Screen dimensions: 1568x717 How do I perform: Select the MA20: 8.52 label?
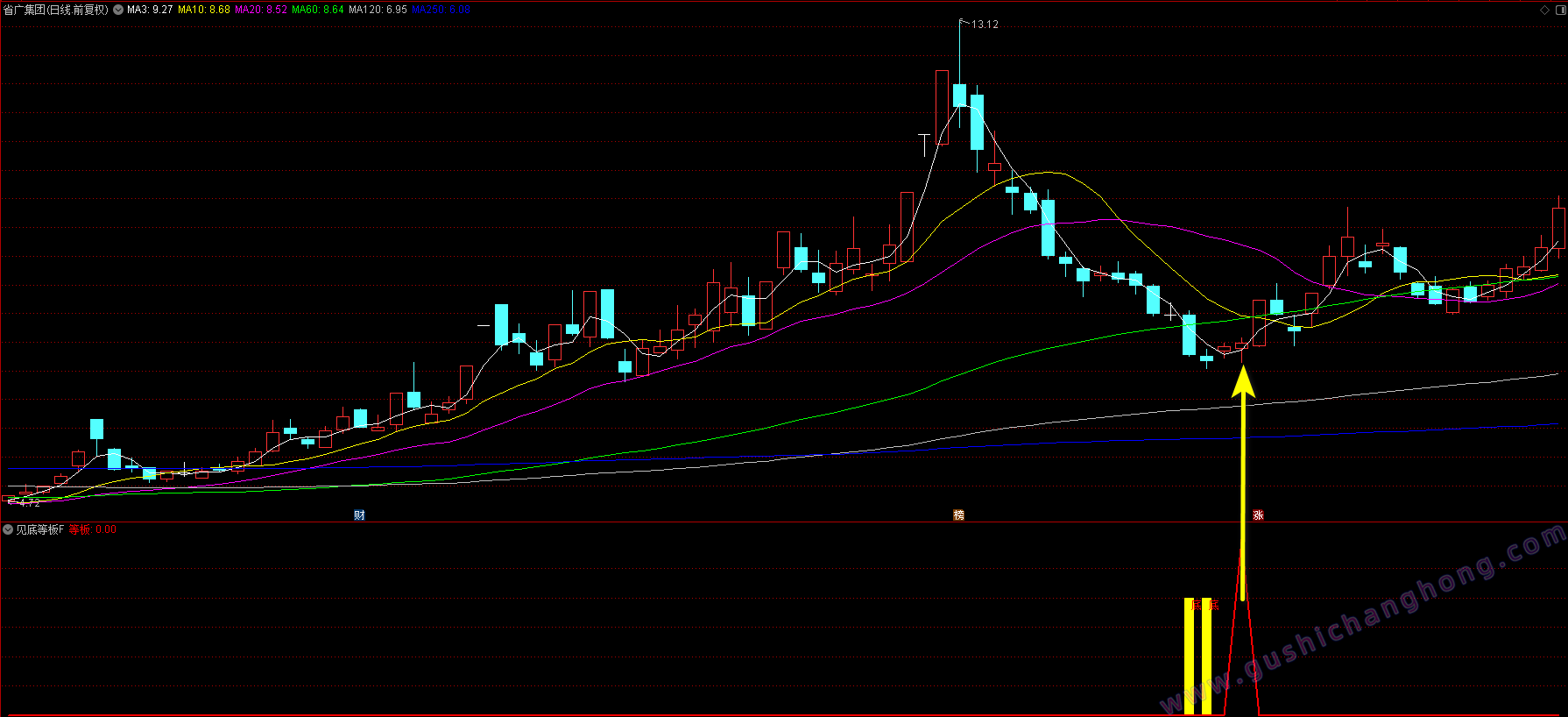point(261,10)
